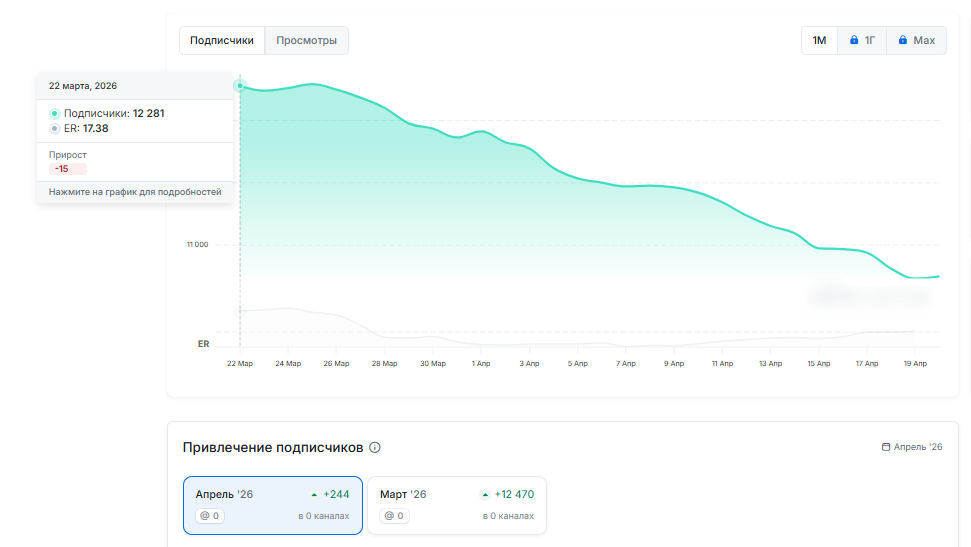Screen dimensions: 971x547
Task: Switch to the Подписчики tab
Action: [x=222, y=41]
